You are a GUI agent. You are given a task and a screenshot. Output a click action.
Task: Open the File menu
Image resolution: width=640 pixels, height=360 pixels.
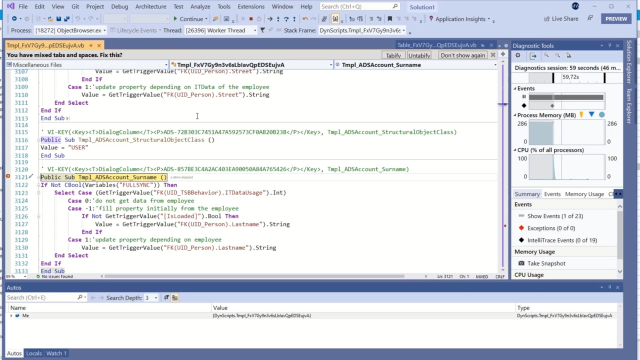click(23, 7)
